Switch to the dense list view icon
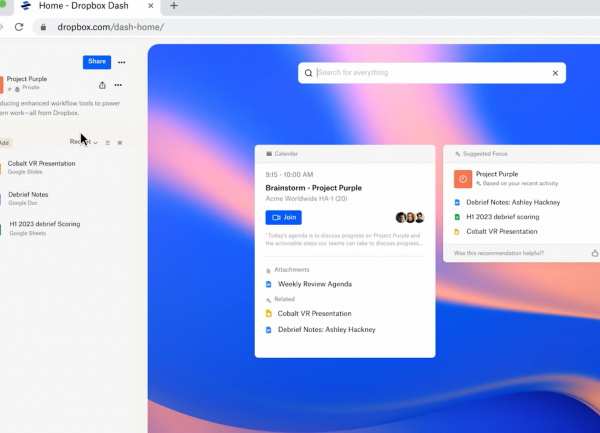The image size is (600, 433). click(120, 143)
